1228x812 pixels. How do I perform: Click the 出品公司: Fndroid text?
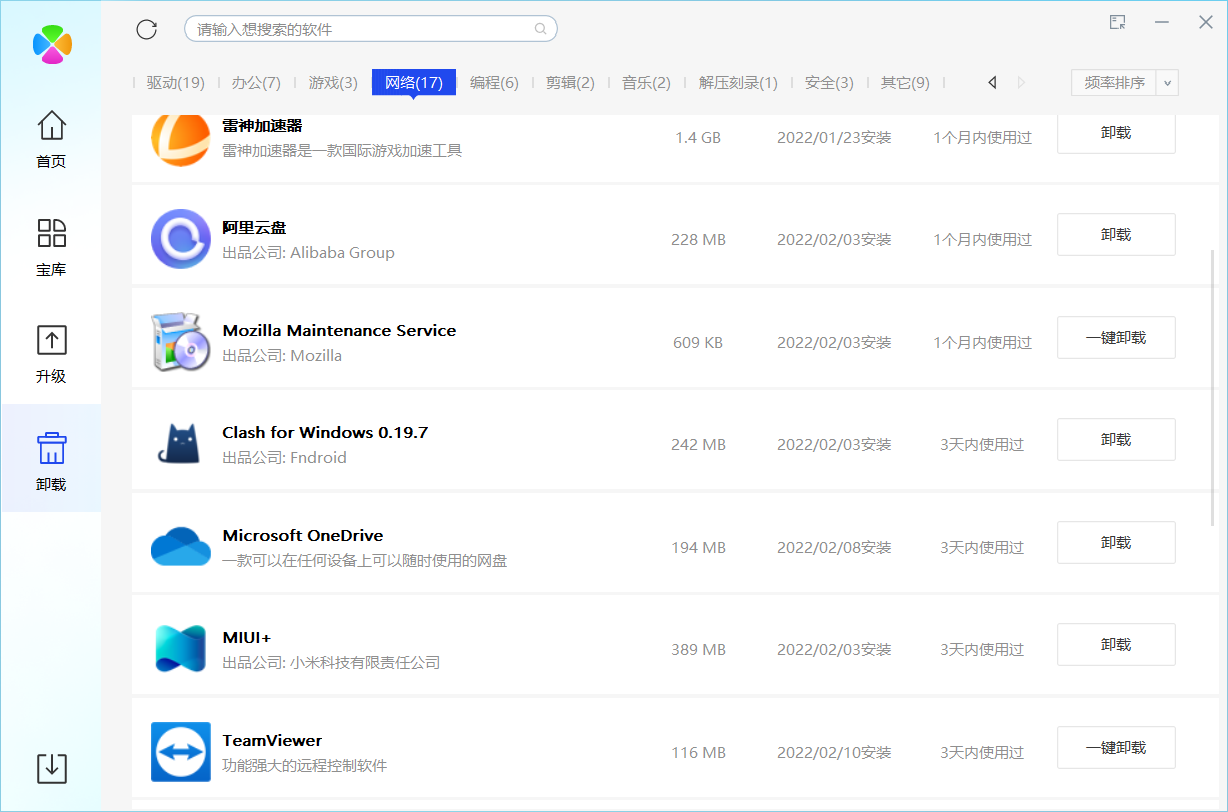pyautogui.click(x=284, y=457)
